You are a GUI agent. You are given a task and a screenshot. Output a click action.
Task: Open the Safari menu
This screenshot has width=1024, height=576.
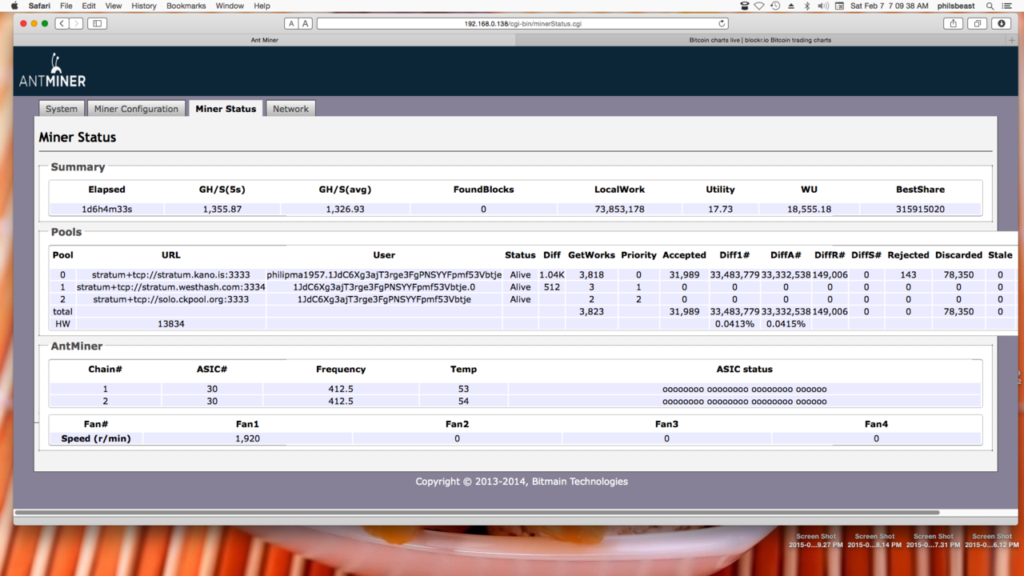pyautogui.click(x=39, y=6)
